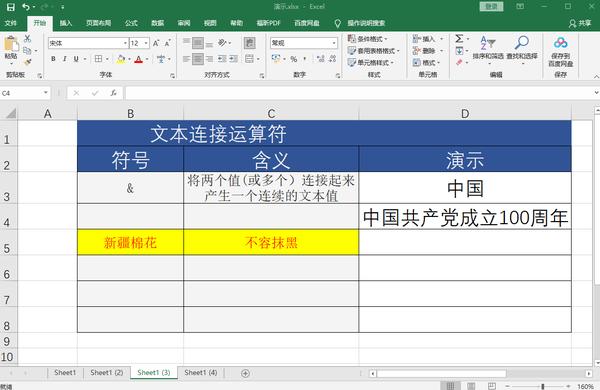Toggle underline formatting
The height and width of the screenshot is (390, 600).
tap(76, 59)
